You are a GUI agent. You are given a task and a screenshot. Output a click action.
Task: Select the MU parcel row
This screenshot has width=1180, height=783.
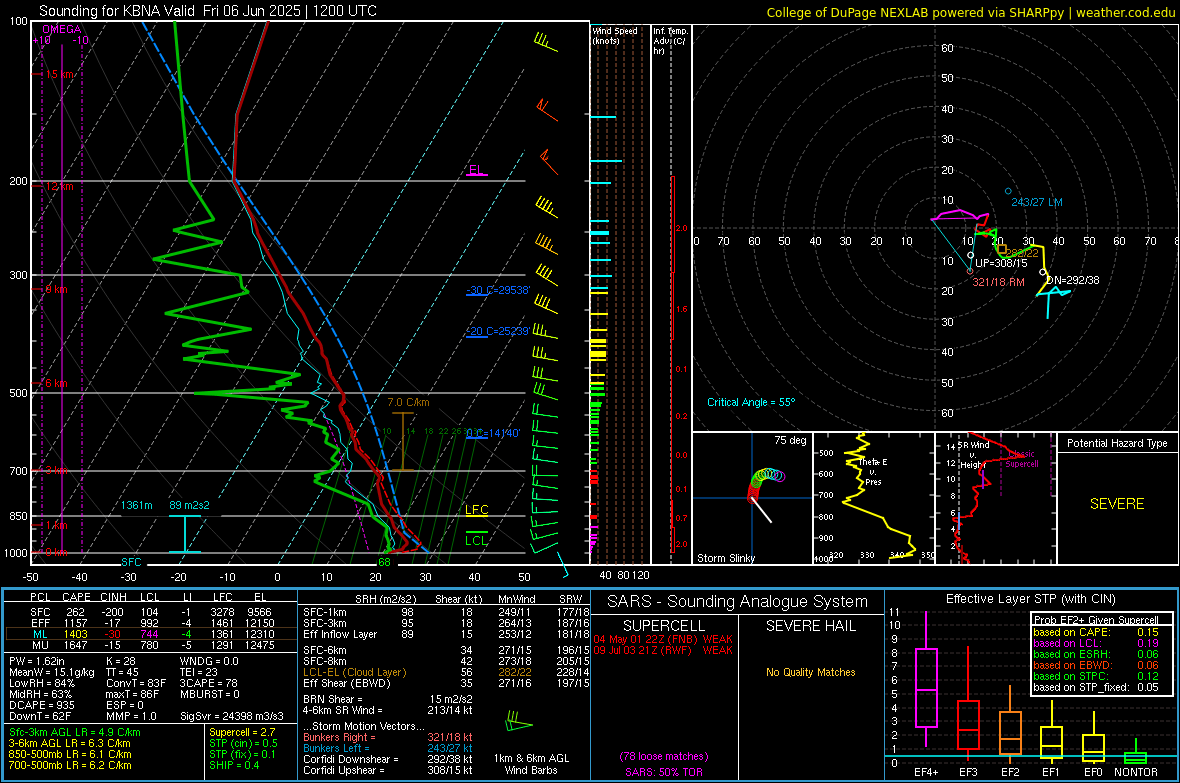coord(151,645)
